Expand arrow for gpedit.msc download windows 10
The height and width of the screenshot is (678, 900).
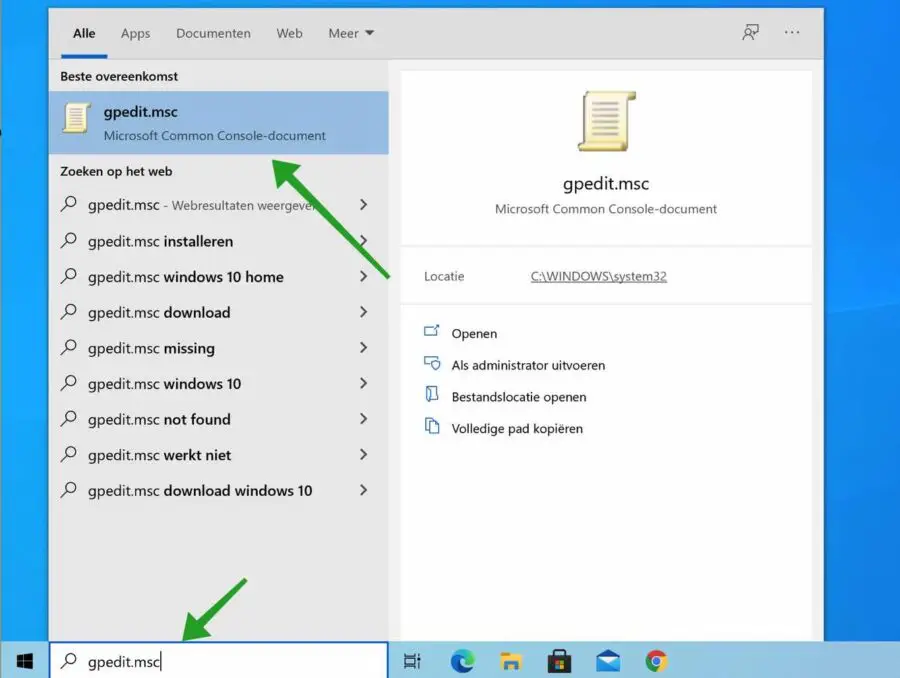coord(363,490)
